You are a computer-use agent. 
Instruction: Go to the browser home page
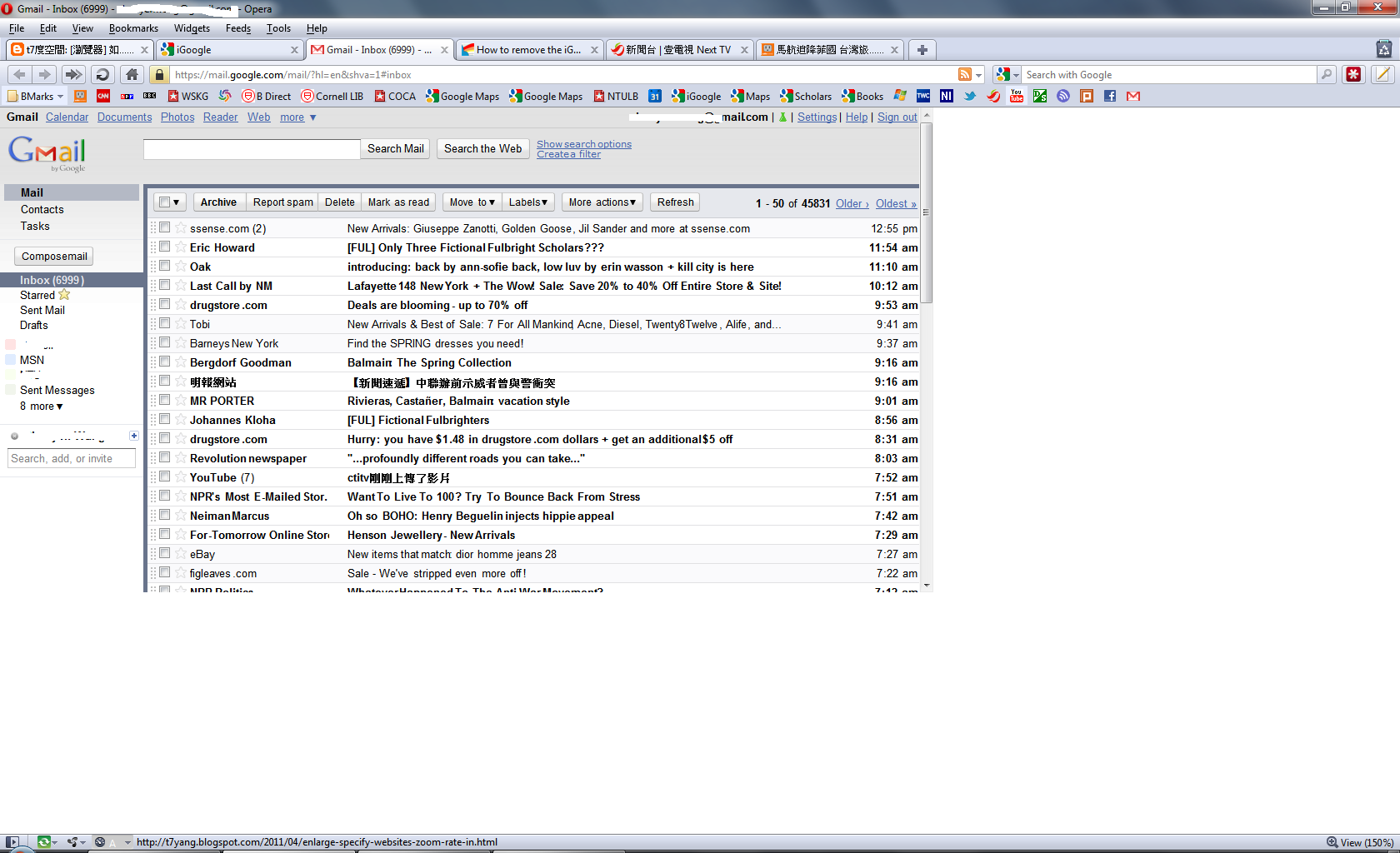point(132,74)
